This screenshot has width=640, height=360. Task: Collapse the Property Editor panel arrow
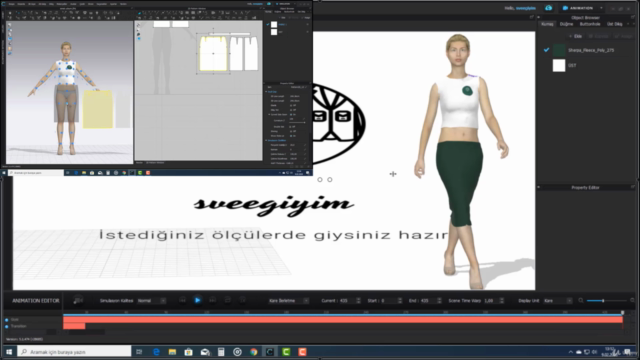pos(538,187)
